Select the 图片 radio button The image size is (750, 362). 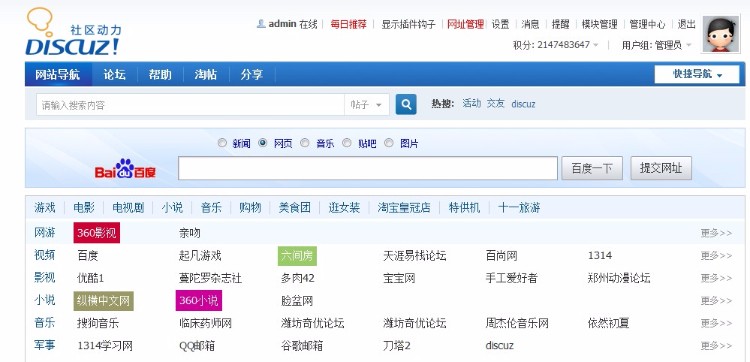[389, 143]
